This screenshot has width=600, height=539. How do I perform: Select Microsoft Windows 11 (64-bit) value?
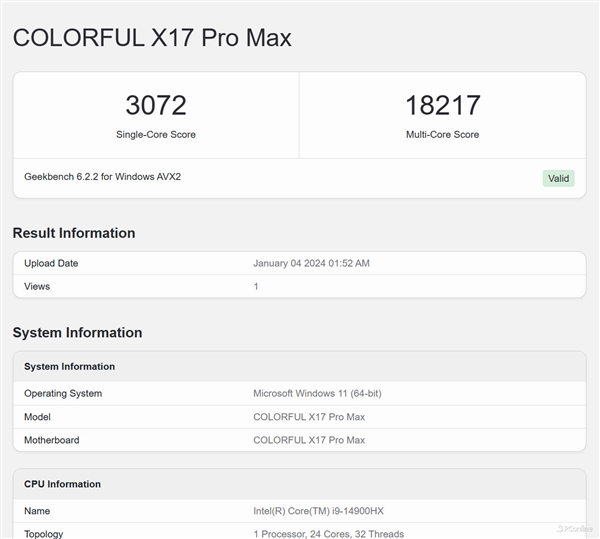(317, 393)
